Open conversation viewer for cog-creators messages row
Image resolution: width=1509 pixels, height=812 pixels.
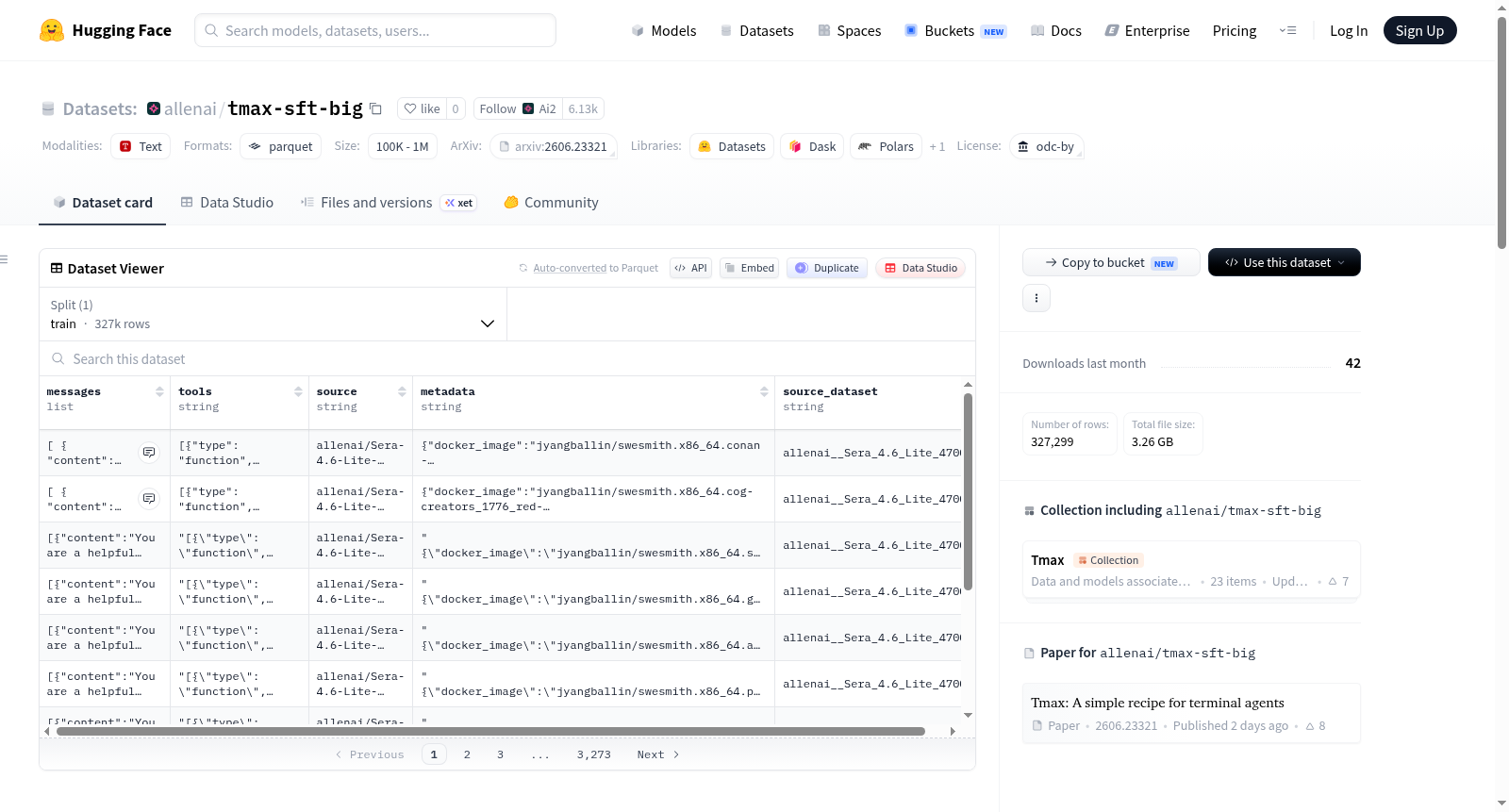149,499
